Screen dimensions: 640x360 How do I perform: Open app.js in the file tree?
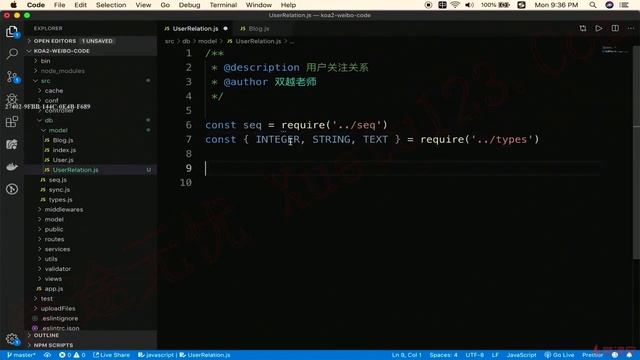(x=91, y=289)
